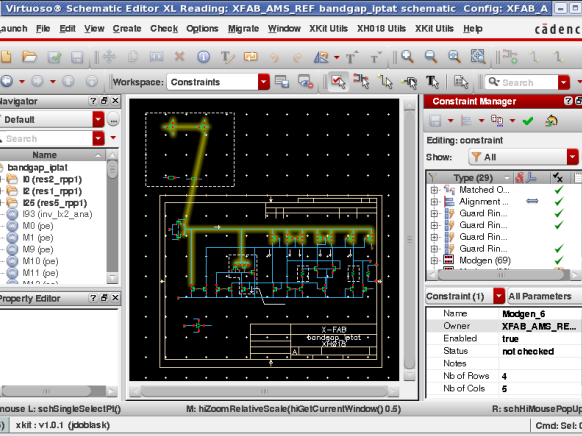Viewport: 582px width, 436px height.
Task: Click the Undo arrow icon
Action: point(274,58)
